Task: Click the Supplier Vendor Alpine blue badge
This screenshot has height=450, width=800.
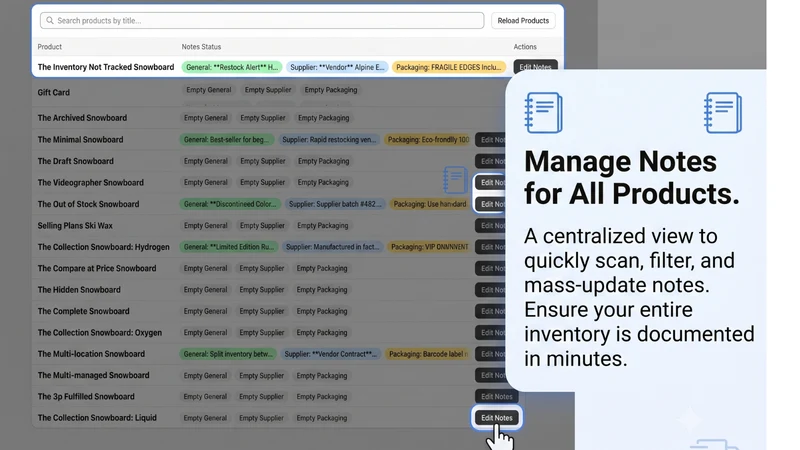Action: pyautogui.click(x=337, y=67)
